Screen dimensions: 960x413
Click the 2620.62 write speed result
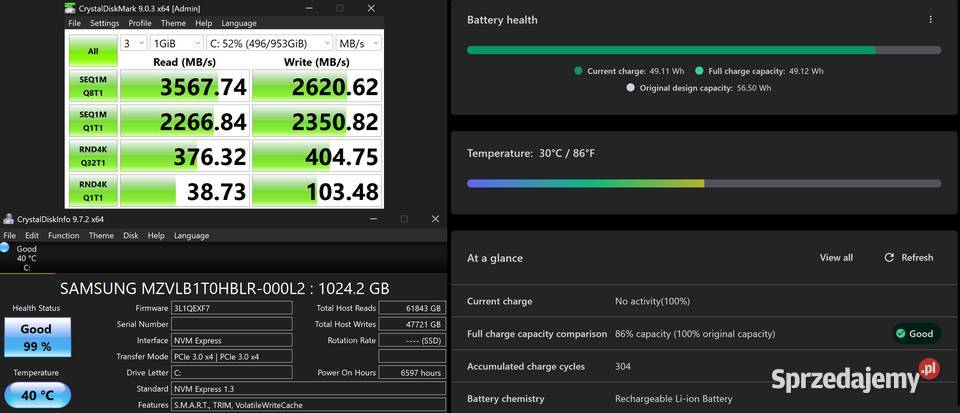click(x=317, y=86)
